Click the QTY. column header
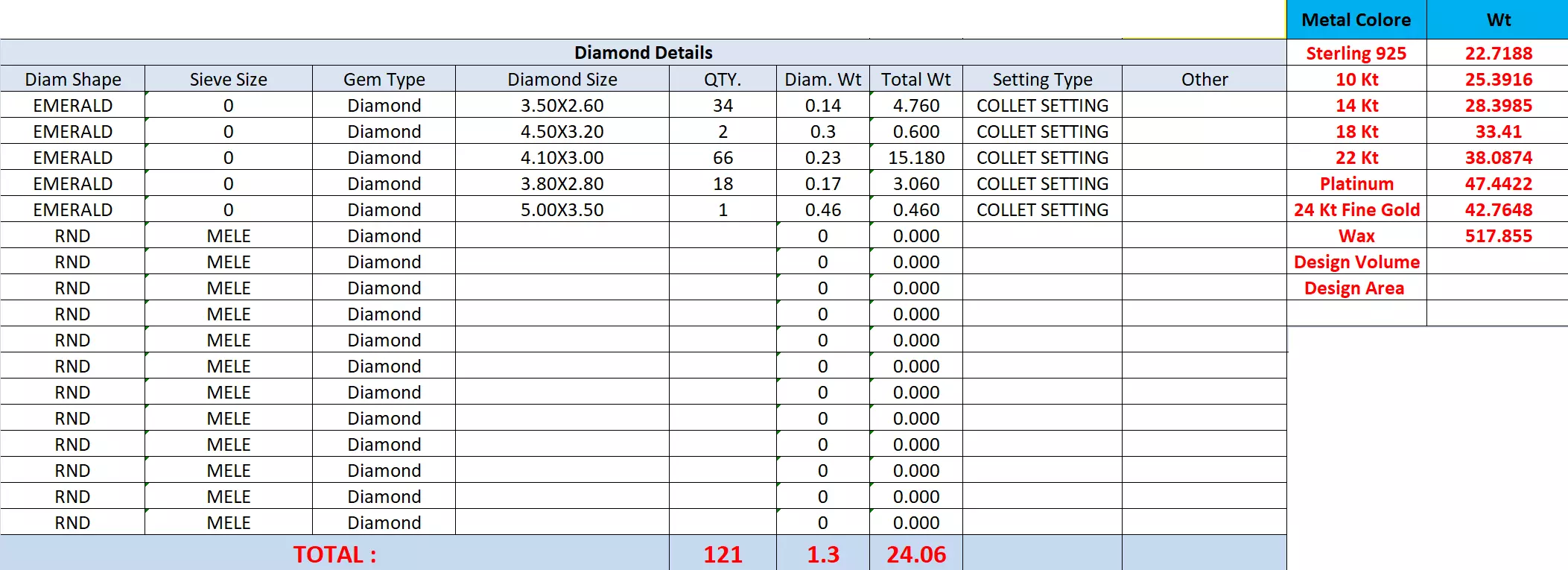The image size is (1568, 570). pos(723,79)
